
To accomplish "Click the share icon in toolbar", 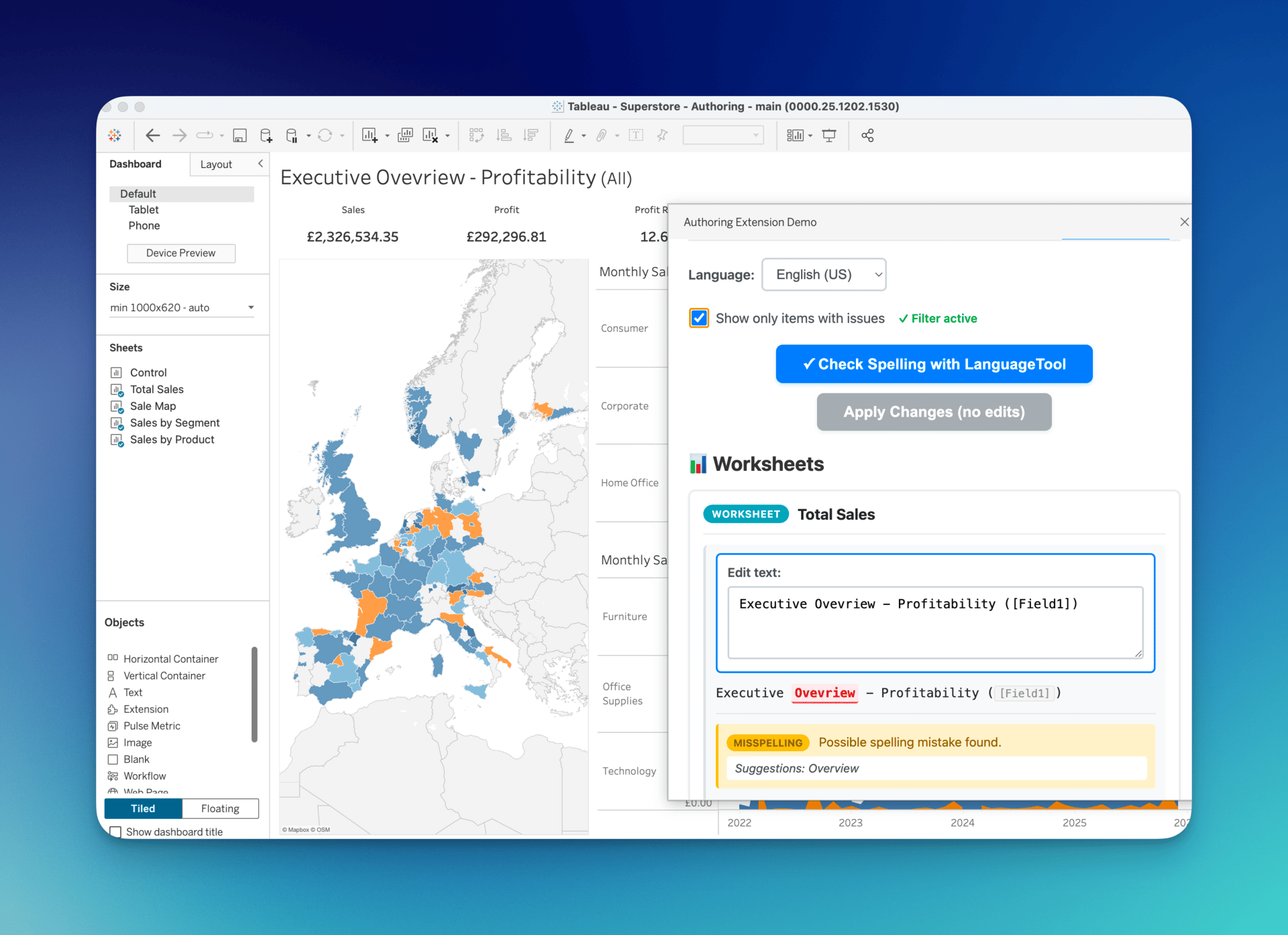I will click(867, 135).
